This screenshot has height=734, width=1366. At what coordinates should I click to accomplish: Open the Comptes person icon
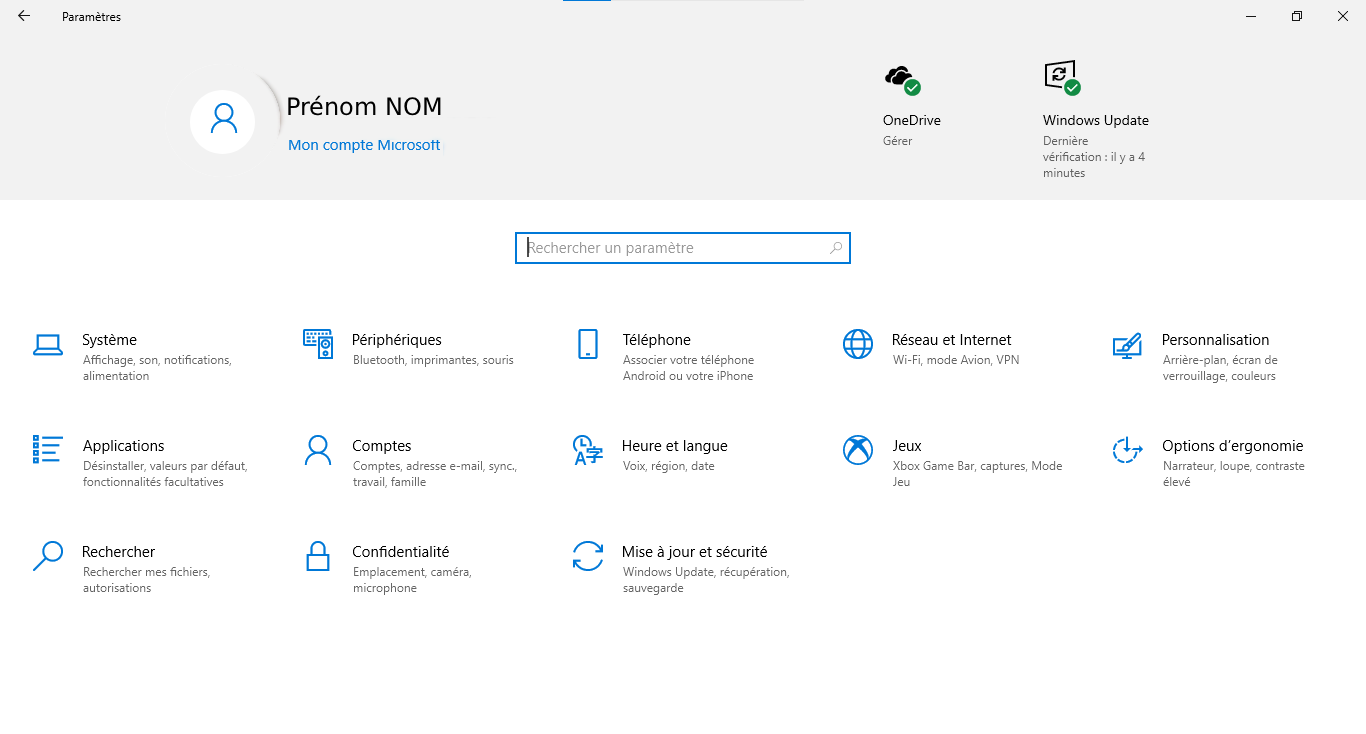[318, 450]
